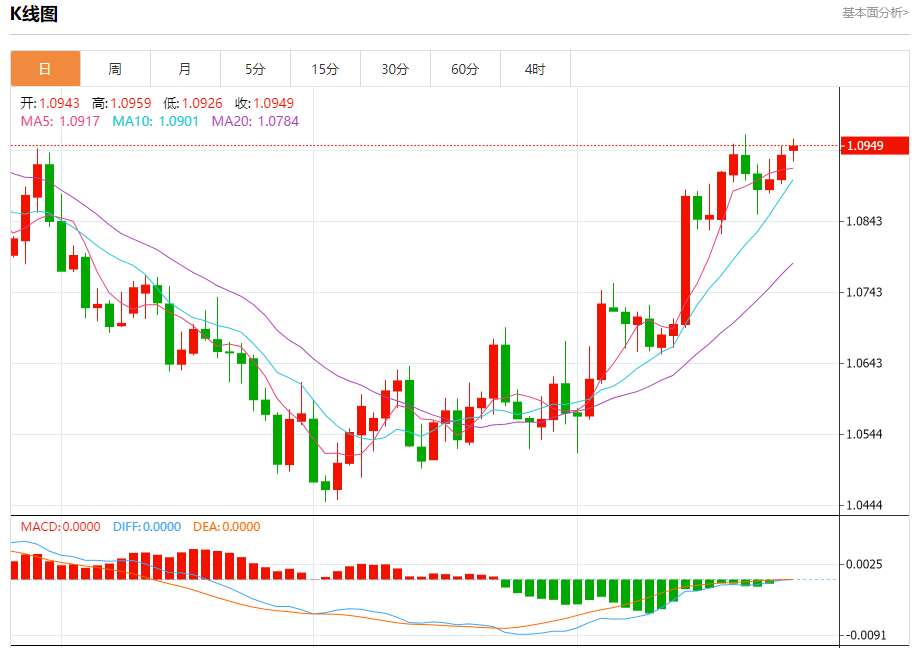Click the 1.0843 price axis label
Image resolution: width=915 pixels, height=648 pixels.
pyautogui.click(x=864, y=221)
